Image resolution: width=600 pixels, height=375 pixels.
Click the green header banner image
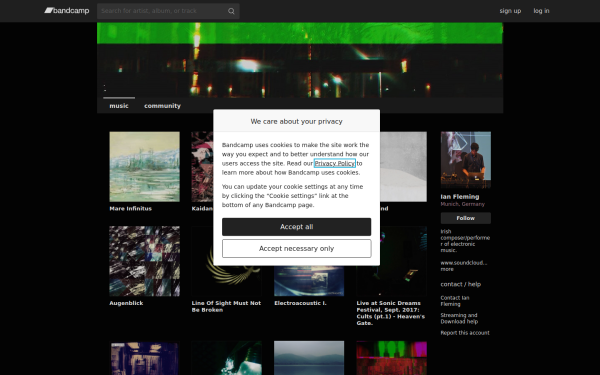(x=300, y=60)
